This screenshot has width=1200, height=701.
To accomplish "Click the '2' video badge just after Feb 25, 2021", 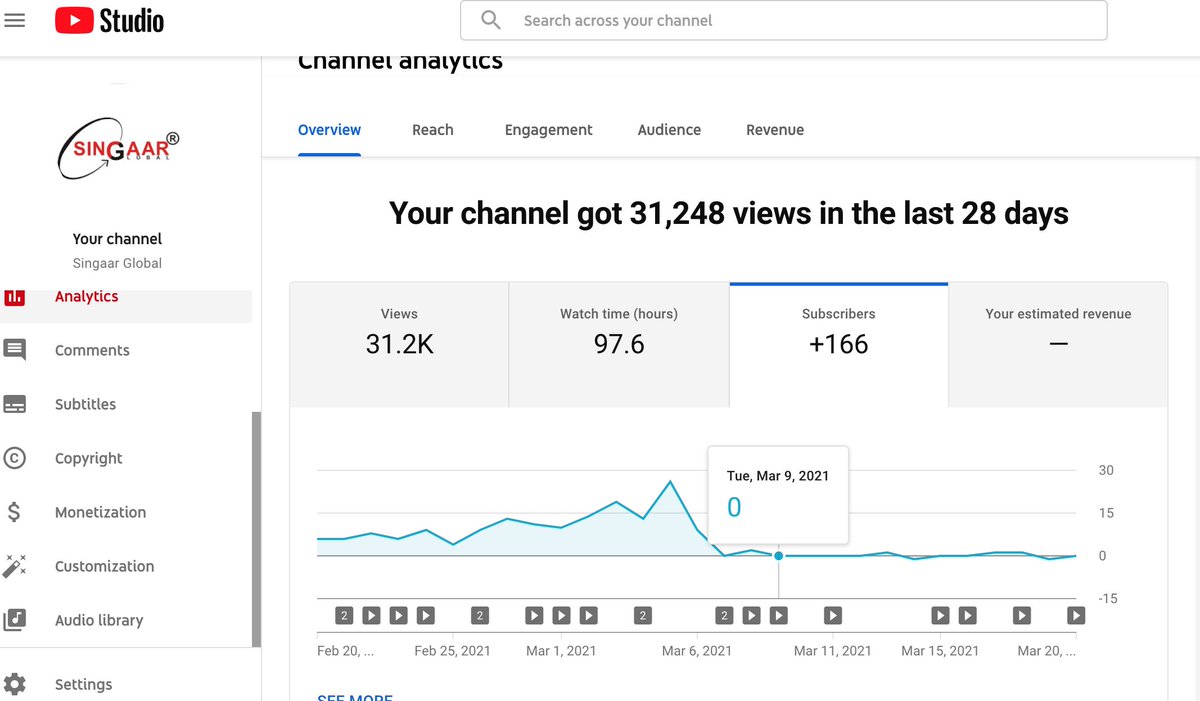I will click(480, 615).
